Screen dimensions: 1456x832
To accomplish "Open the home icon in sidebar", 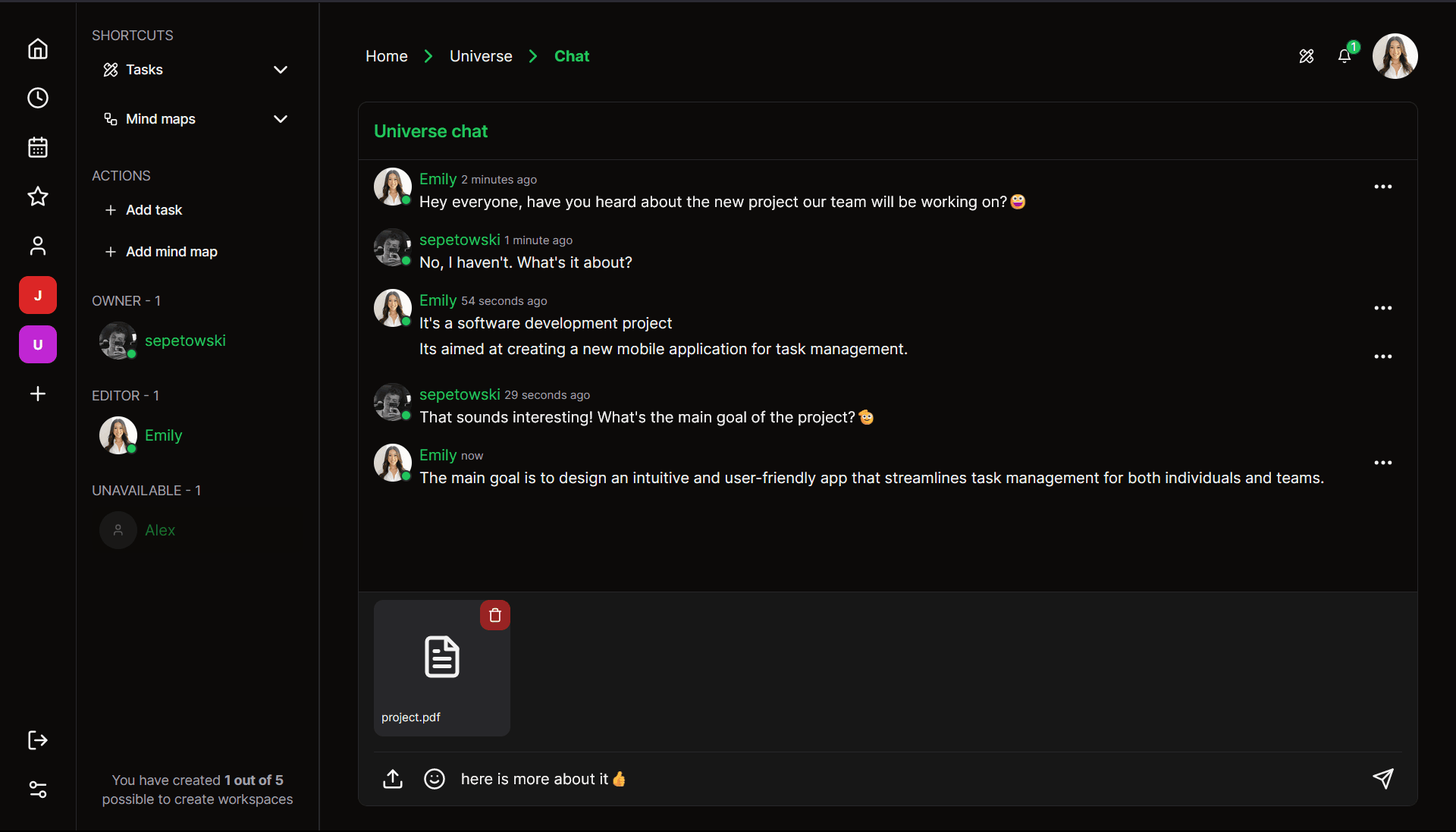I will 38,49.
